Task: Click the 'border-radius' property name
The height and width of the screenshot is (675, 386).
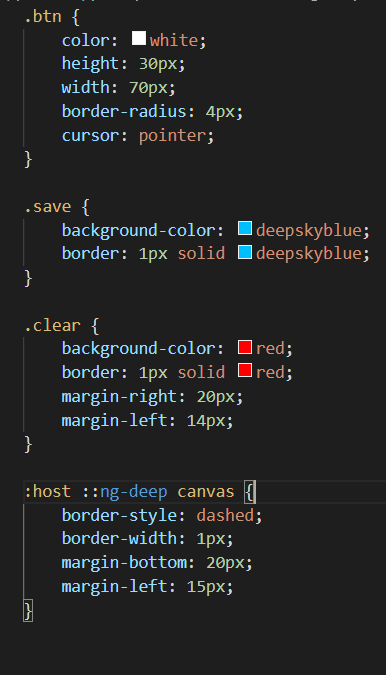Action: [x=124, y=111]
